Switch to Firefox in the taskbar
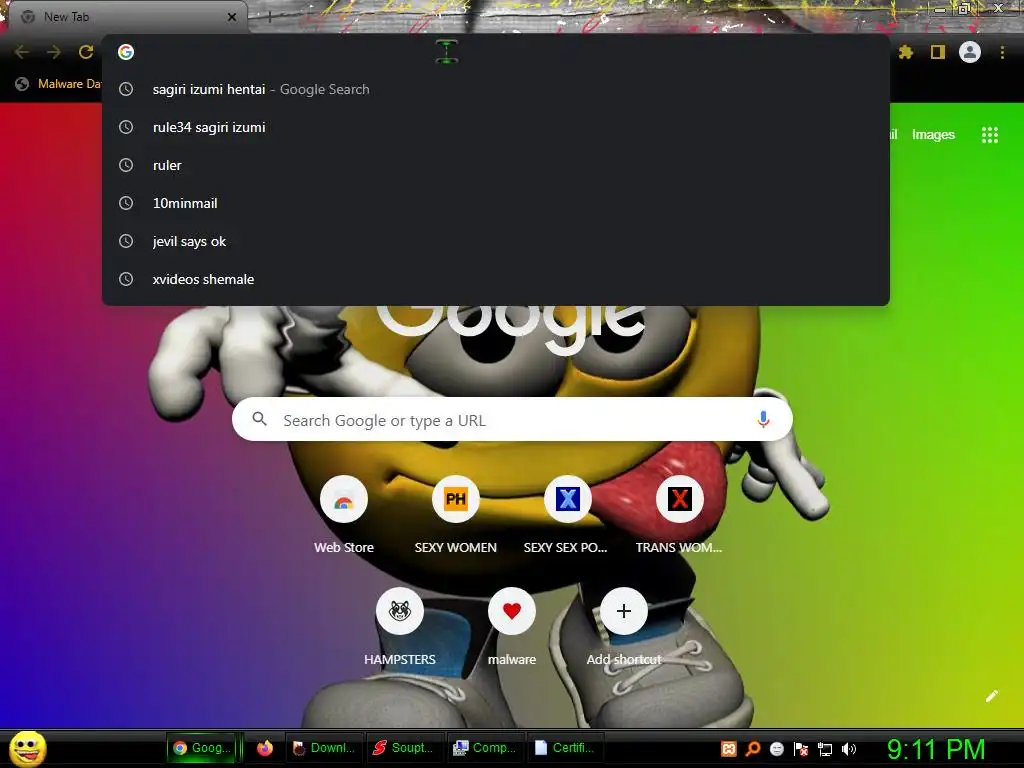The image size is (1024, 768). 264,748
